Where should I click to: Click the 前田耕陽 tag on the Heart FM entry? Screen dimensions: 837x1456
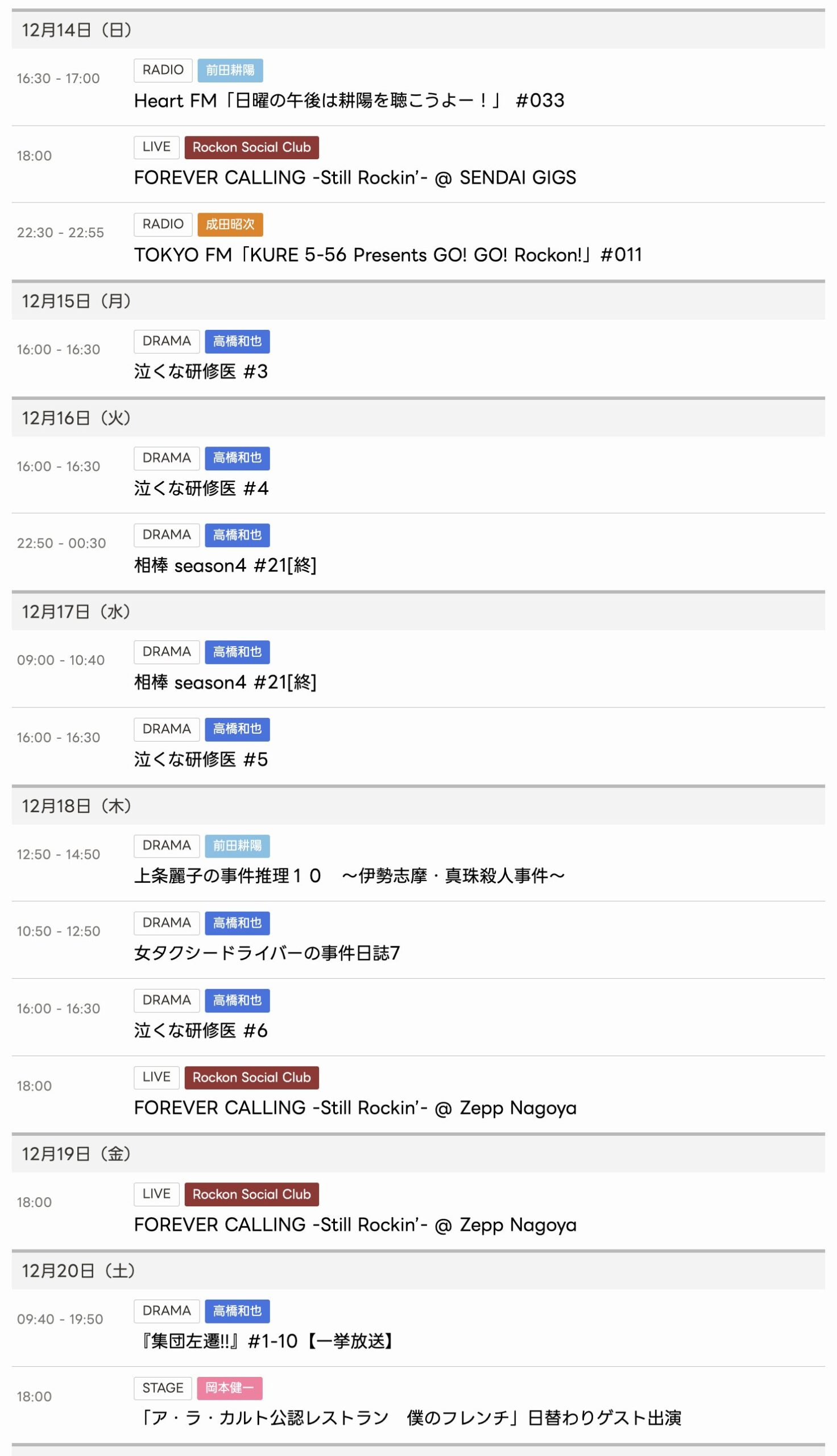[230, 70]
